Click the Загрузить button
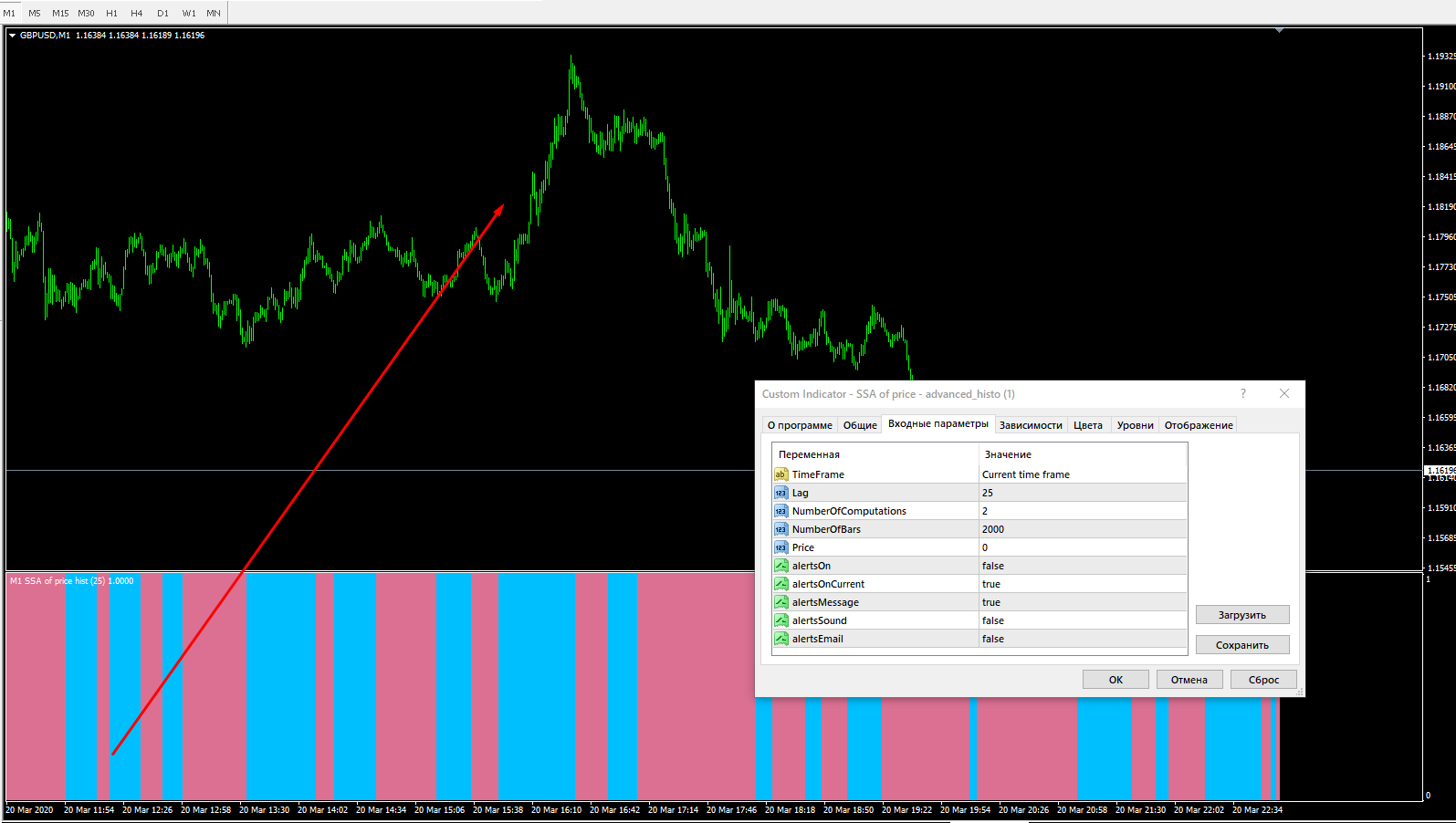Image resolution: width=1456 pixels, height=823 pixels. pyautogui.click(x=1242, y=615)
